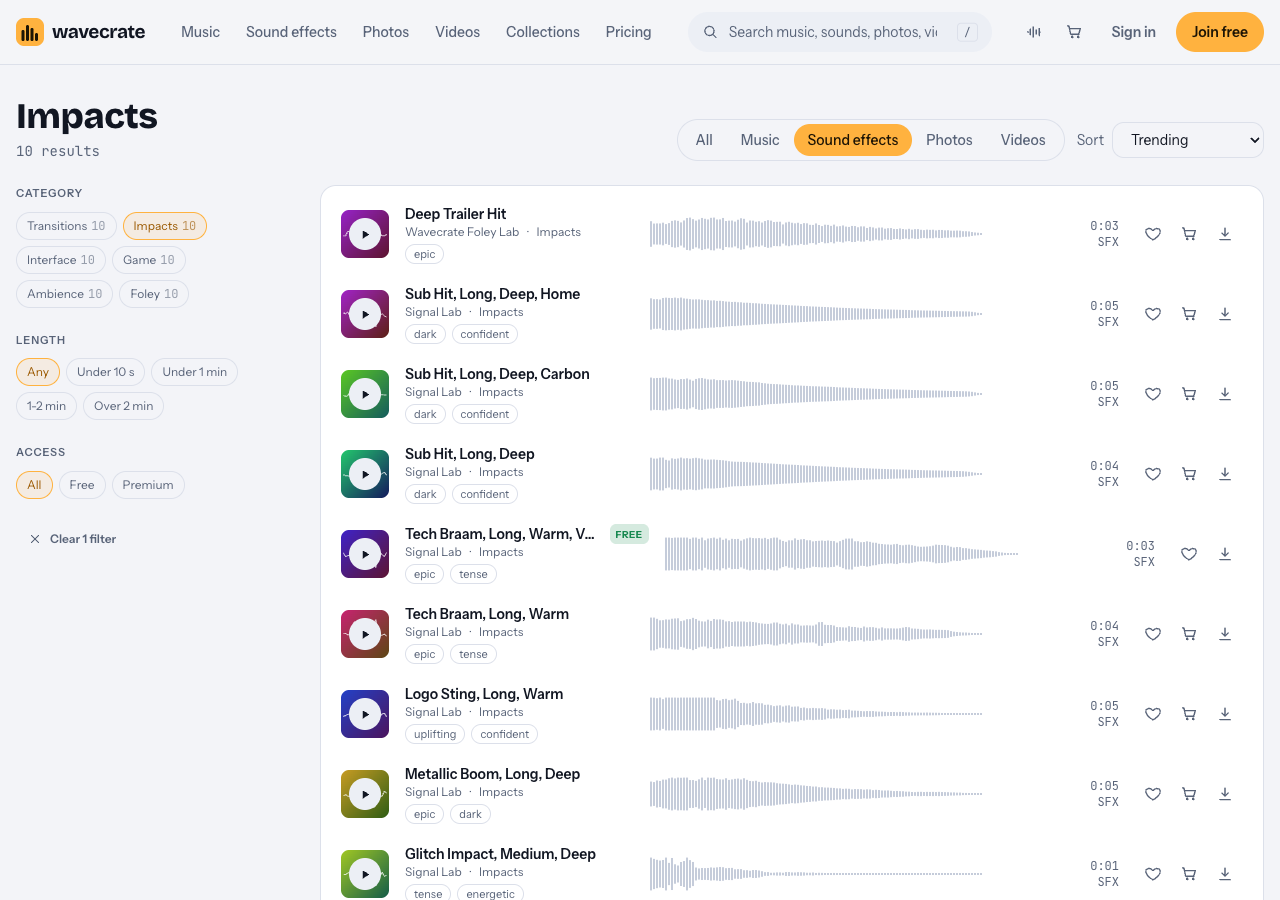Switch to the Music tab

tap(760, 140)
